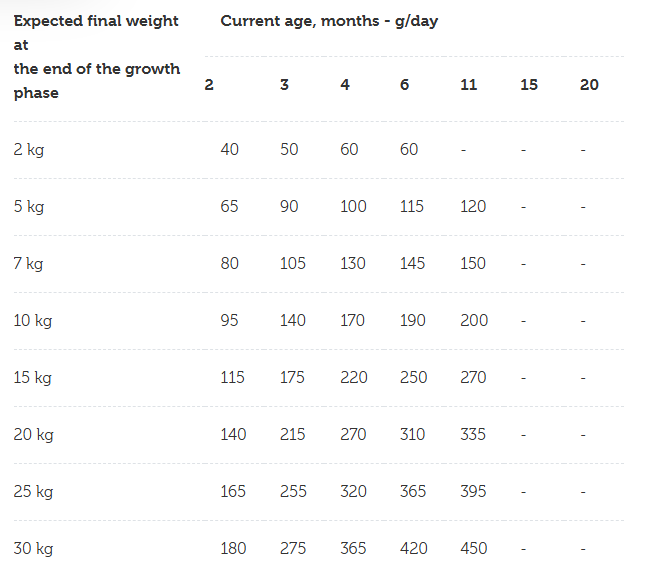The image size is (648, 570).
Task: Select the '25 kg' row label
Action: [x=33, y=491]
